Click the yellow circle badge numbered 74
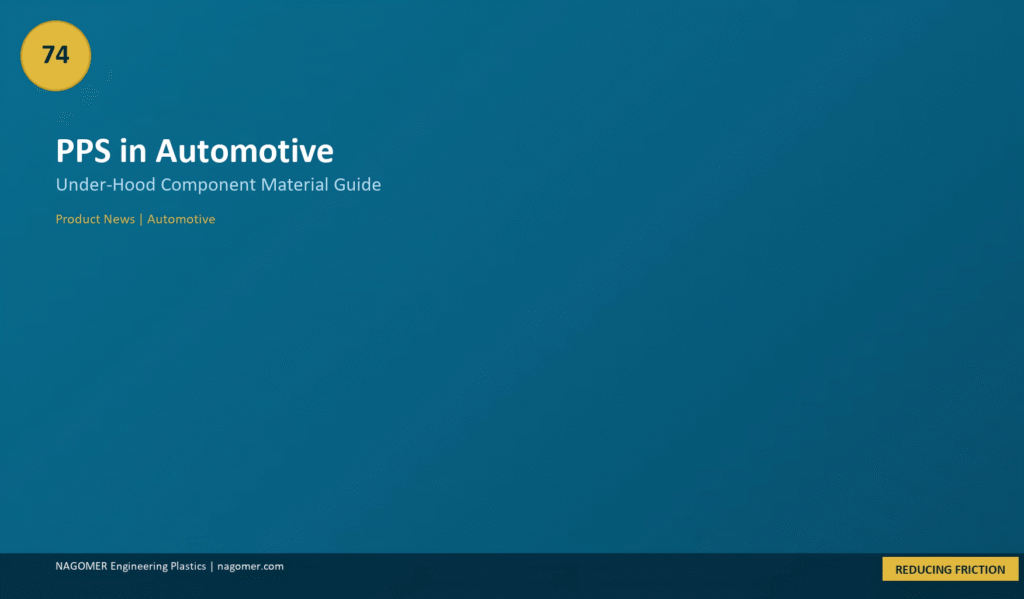1024x599 pixels. (56, 56)
